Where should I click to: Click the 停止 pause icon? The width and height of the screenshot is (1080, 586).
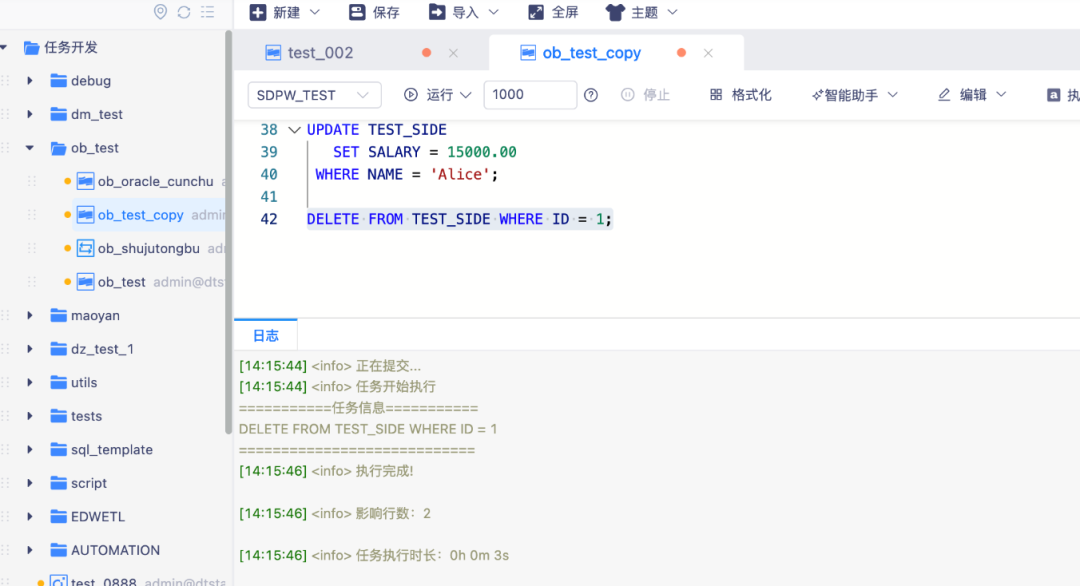click(627, 95)
